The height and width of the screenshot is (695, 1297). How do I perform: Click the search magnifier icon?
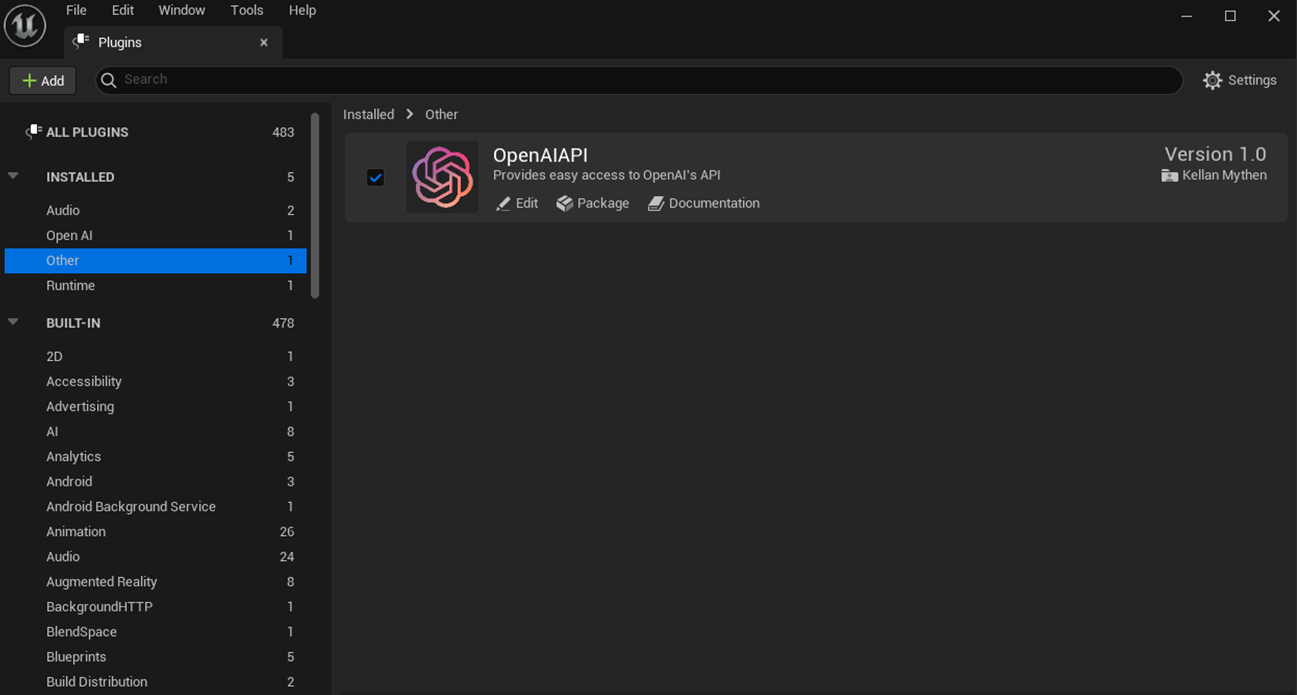pyautogui.click(x=108, y=79)
